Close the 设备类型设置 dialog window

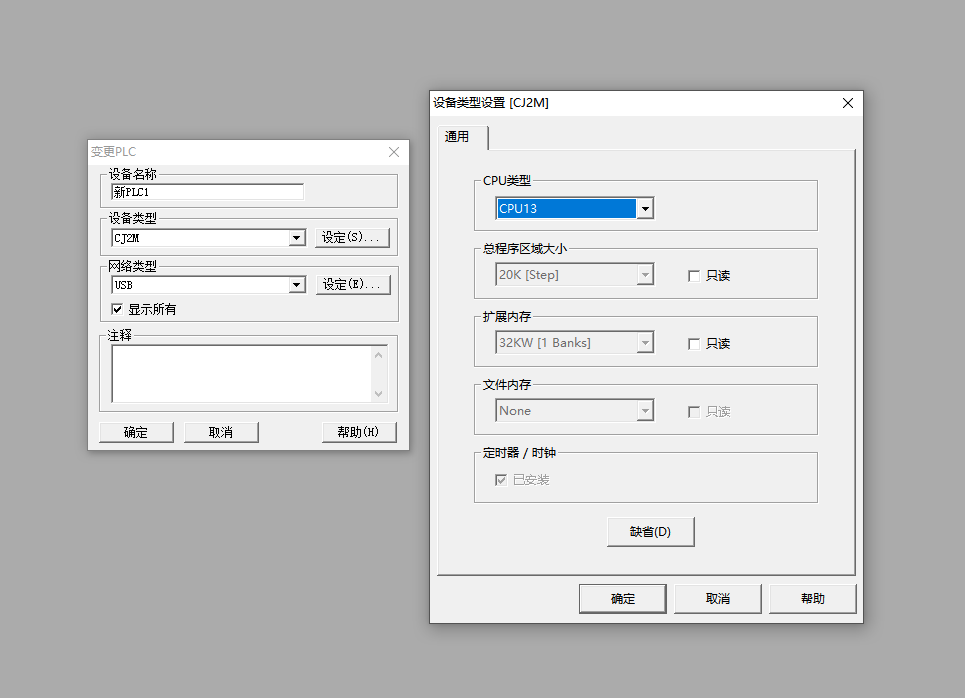point(847,103)
